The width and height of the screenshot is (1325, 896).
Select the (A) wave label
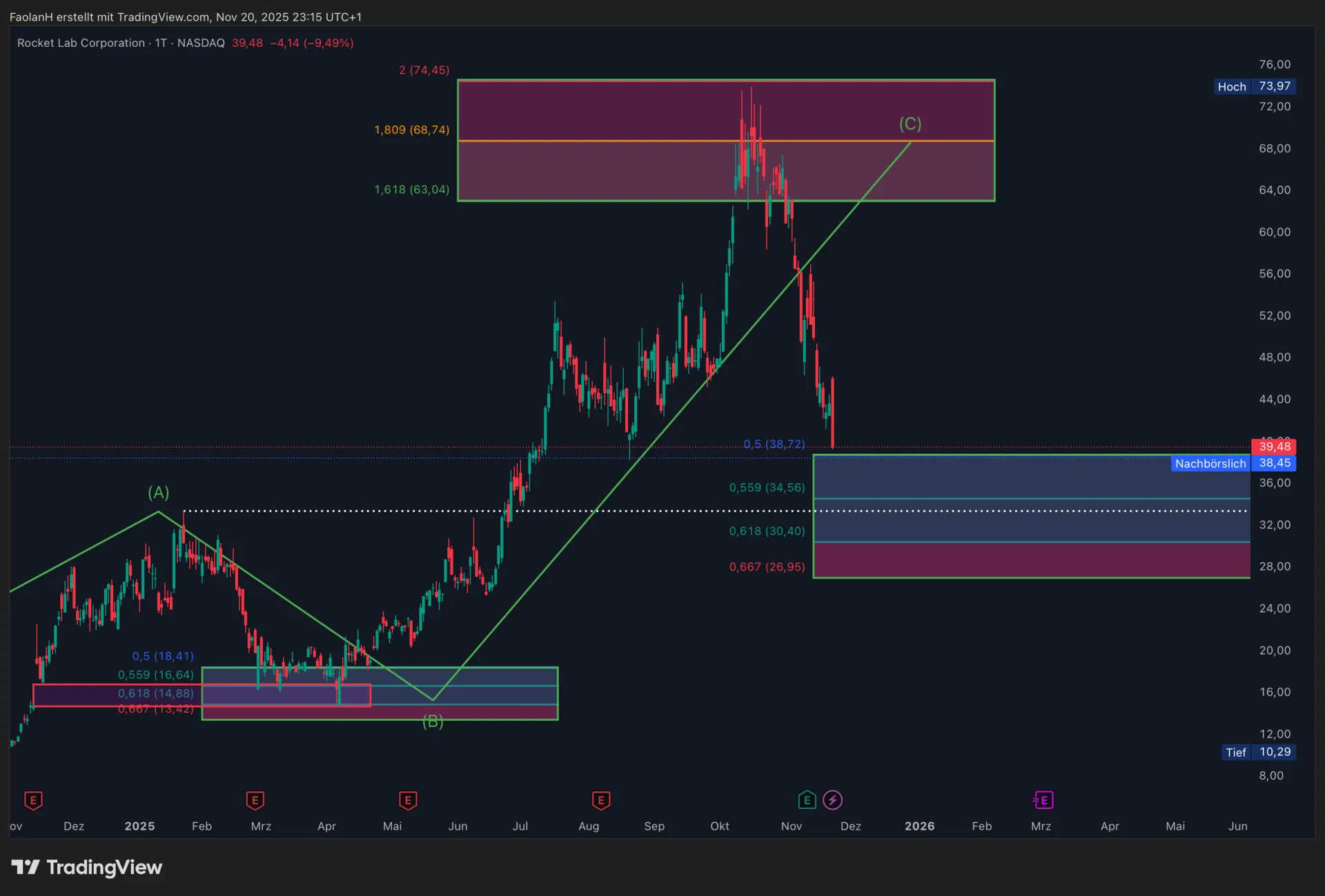158,492
